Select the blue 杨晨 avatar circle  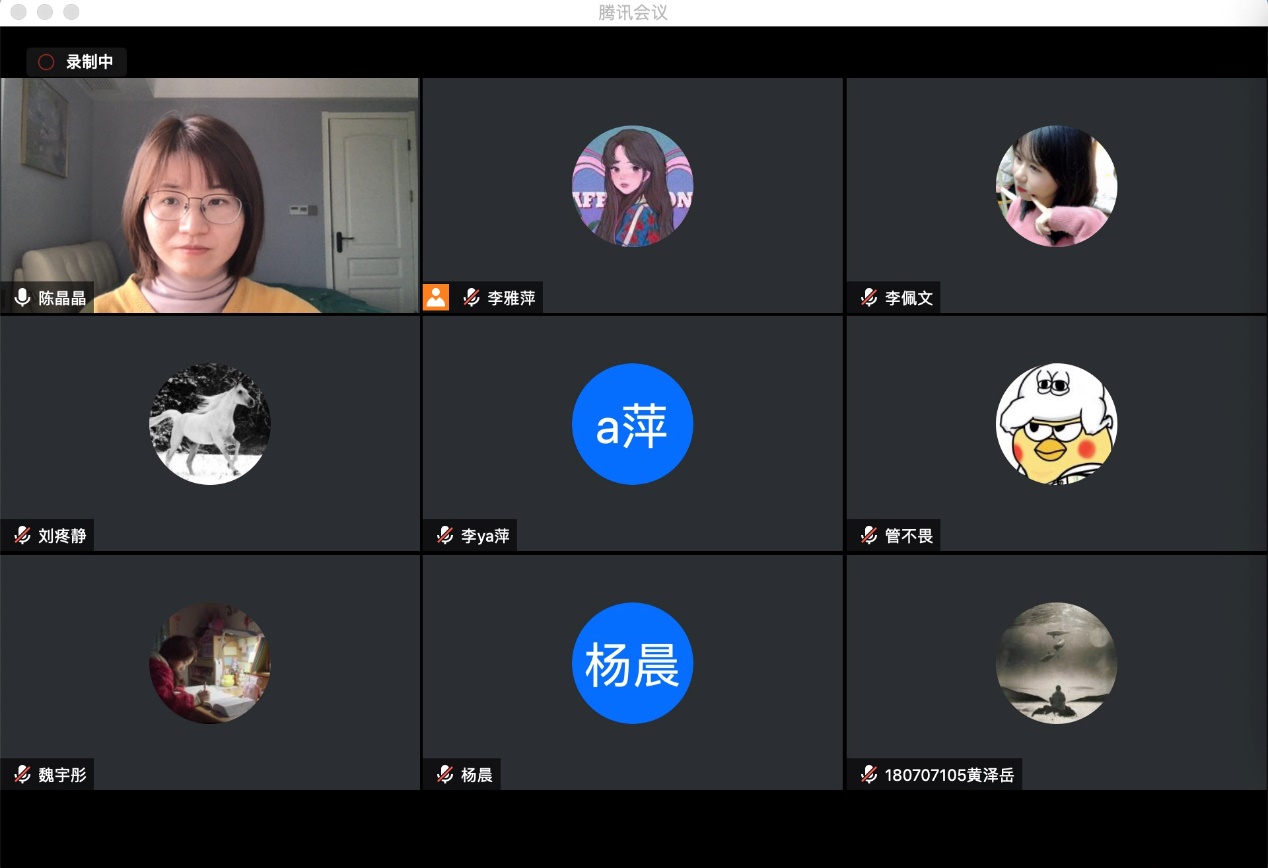[632, 663]
